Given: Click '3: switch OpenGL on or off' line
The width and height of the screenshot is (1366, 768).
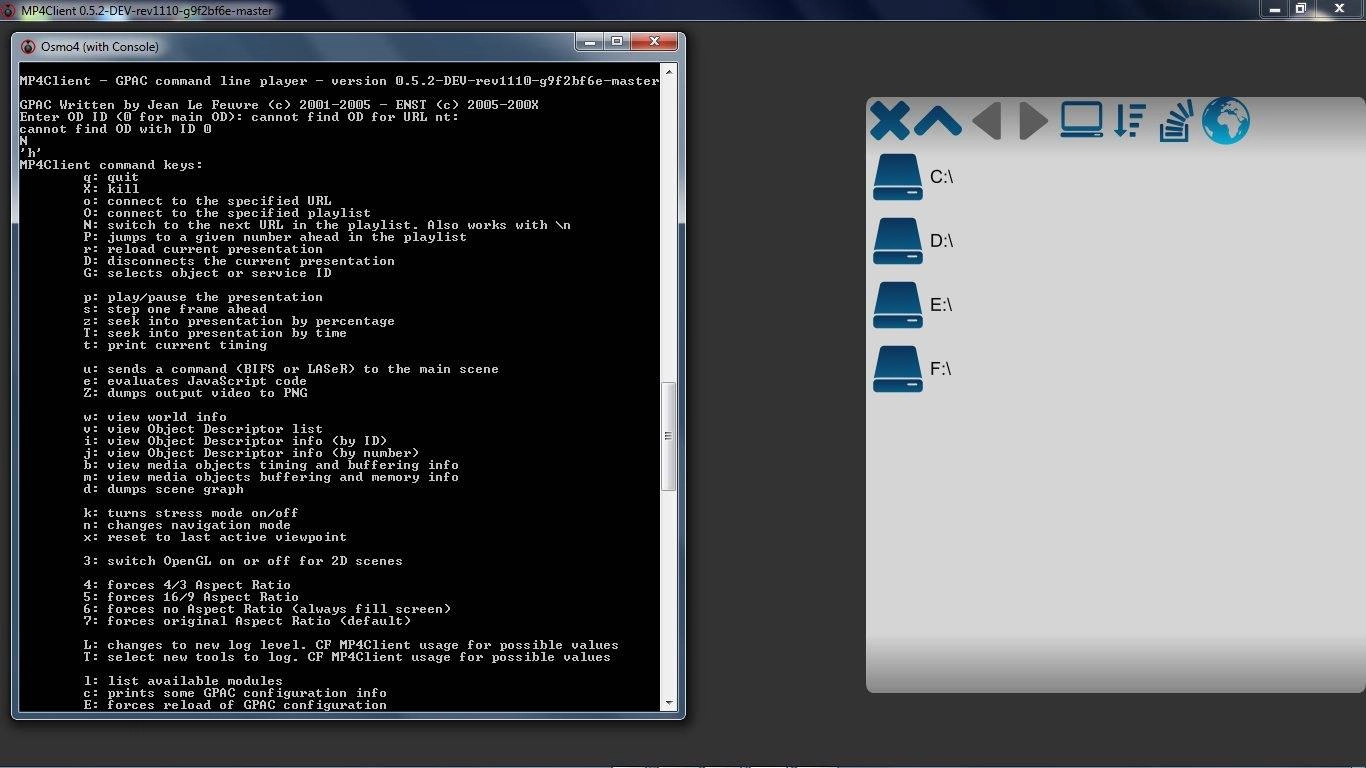Looking at the screenshot, I should (x=243, y=561).
